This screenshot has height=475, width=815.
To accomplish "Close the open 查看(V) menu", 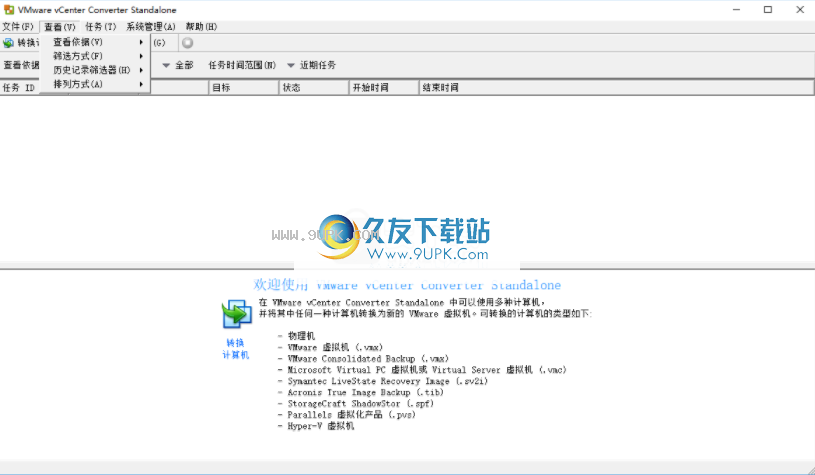I will coord(60,27).
